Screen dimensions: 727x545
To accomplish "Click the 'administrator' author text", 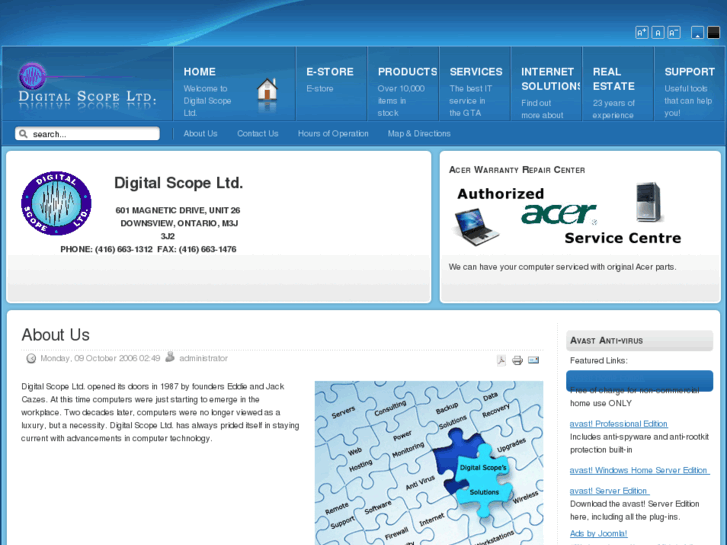I will [204, 358].
